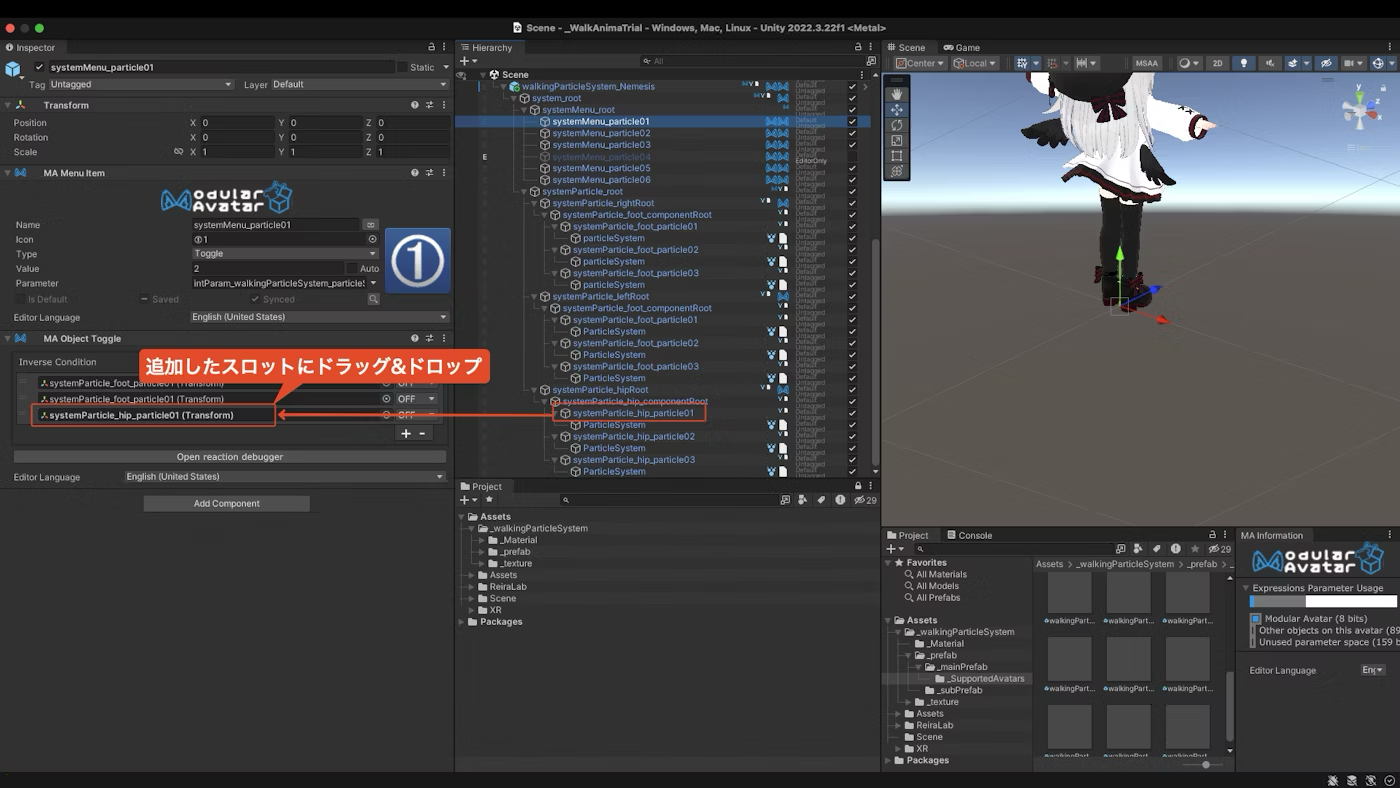Select the Rect tool in Scene overlay
This screenshot has width=1400, height=788.
pos(896,156)
